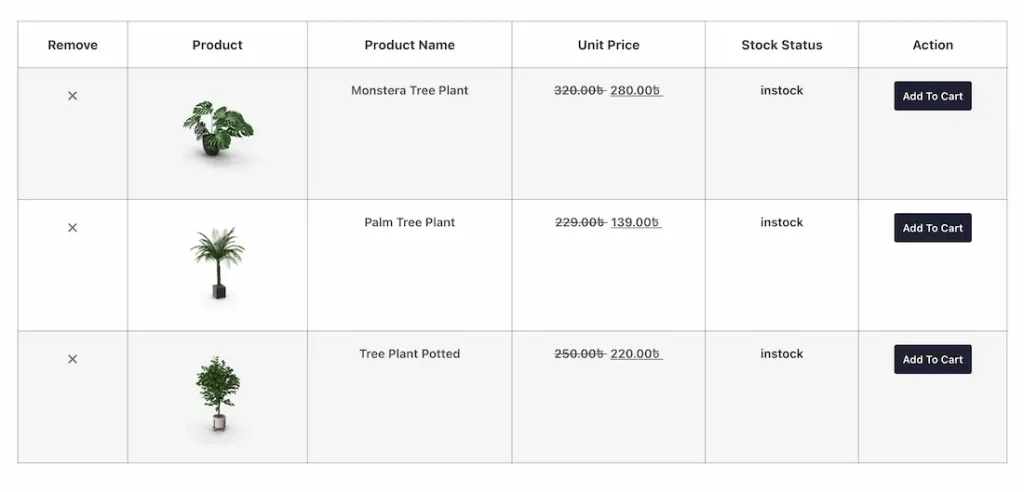Click the instock status in Palm row

[782, 222]
